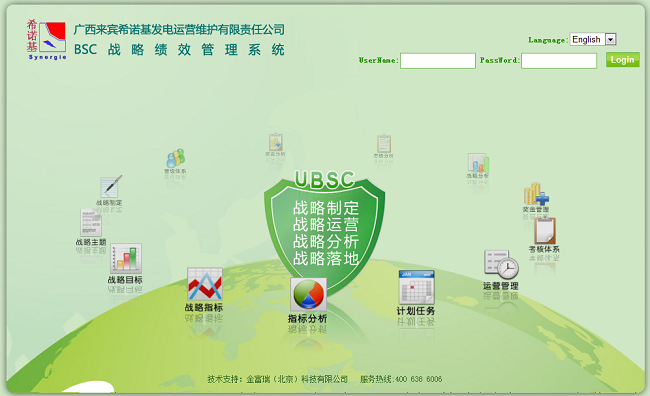Viewport: 650px width, 396px height.
Task: Open the Language dropdown showing English
Action: click(593, 39)
